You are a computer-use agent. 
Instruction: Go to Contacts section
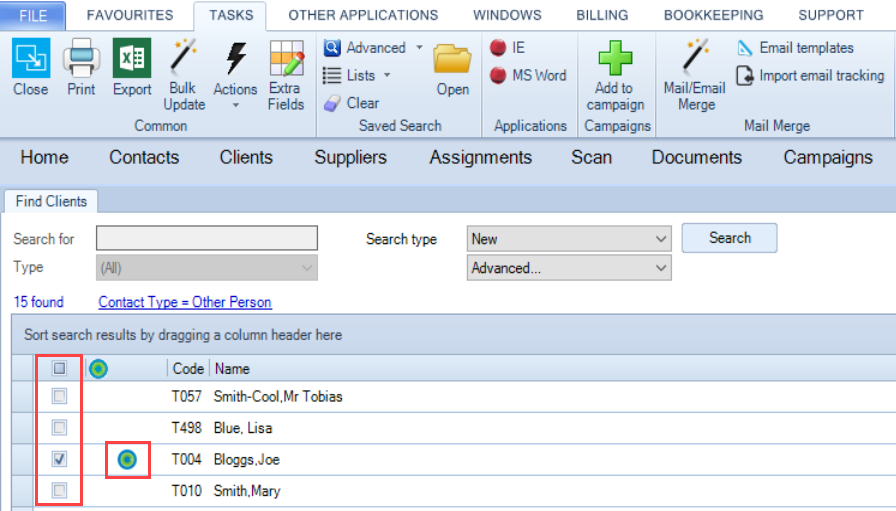144,157
